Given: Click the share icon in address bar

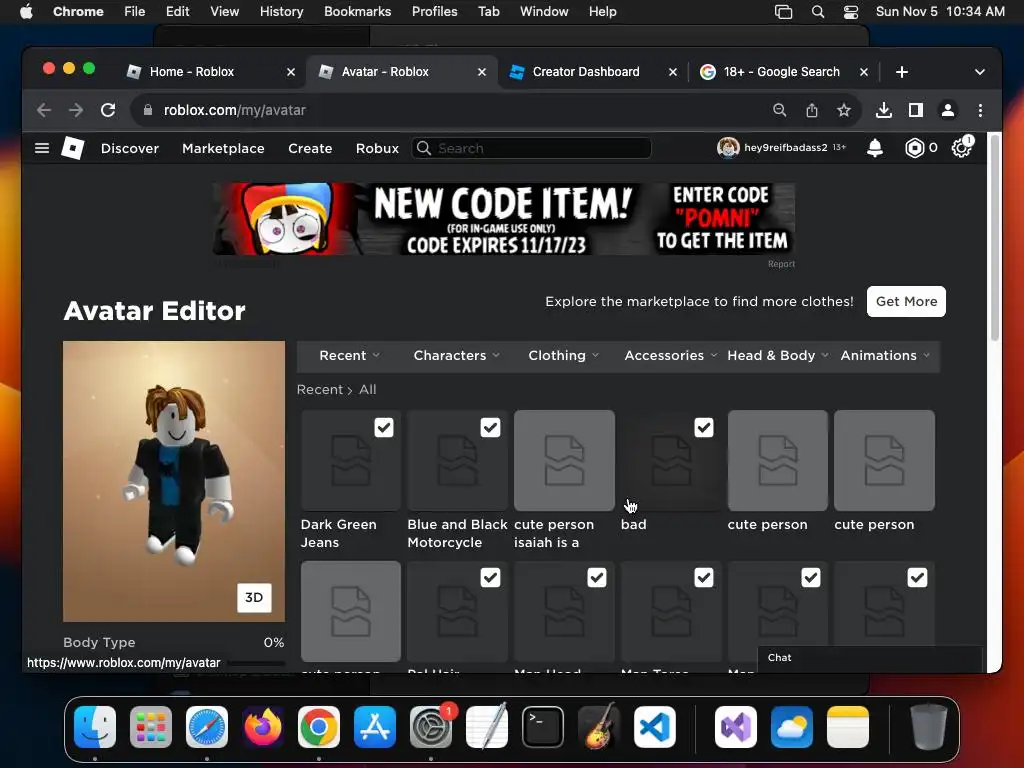Looking at the screenshot, I should click(x=812, y=110).
